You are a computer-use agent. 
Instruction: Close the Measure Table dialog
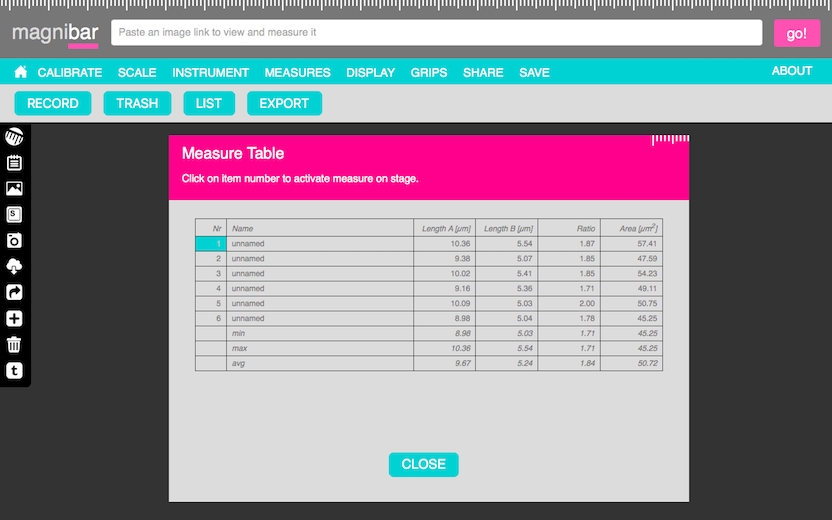click(x=423, y=464)
